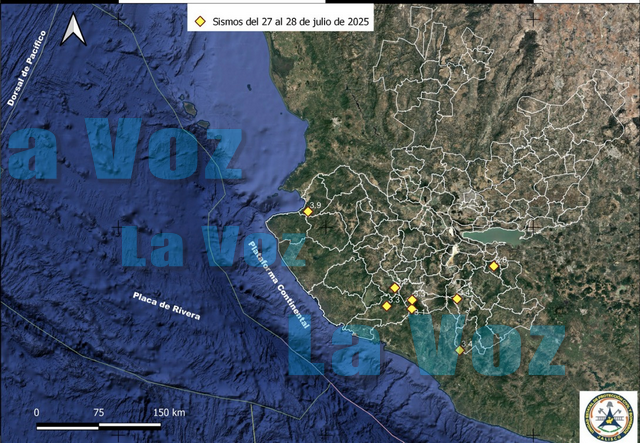Click the earthquake marker southeast of the lake
The height and width of the screenshot is (443, 640).
494,266
